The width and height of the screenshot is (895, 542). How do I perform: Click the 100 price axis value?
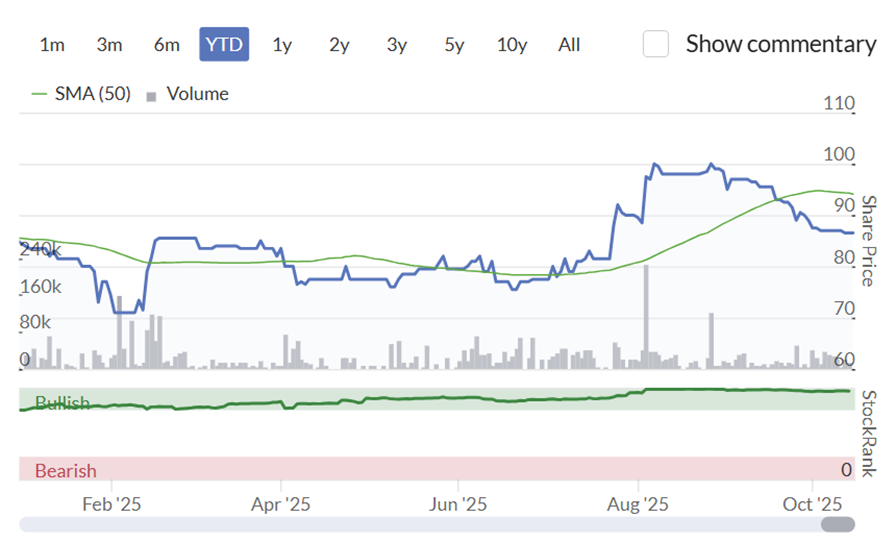pyautogui.click(x=838, y=154)
